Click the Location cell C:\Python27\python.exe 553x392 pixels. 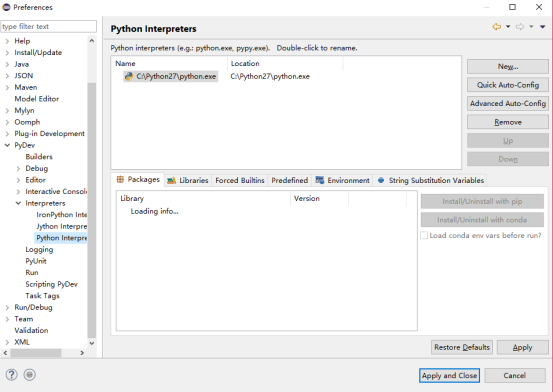pyautogui.click(x=270, y=77)
